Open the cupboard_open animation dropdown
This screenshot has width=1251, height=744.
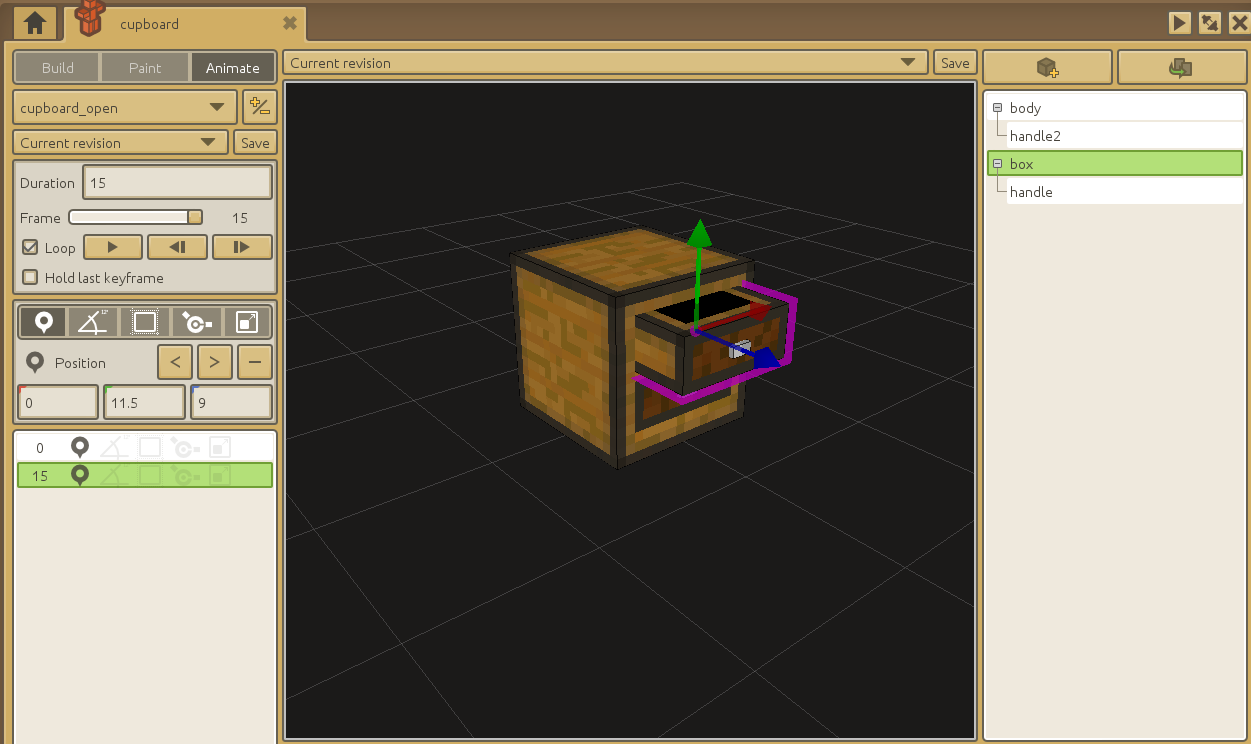[124, 108]
